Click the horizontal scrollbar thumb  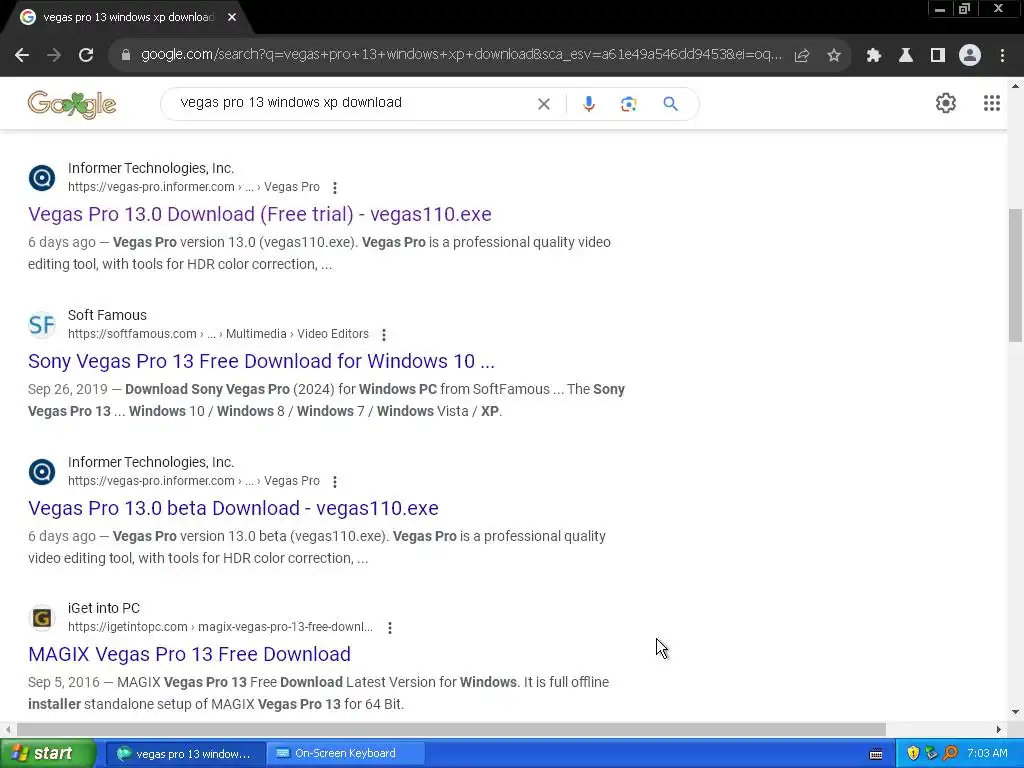pyautogui.click(x=451, y=729)
